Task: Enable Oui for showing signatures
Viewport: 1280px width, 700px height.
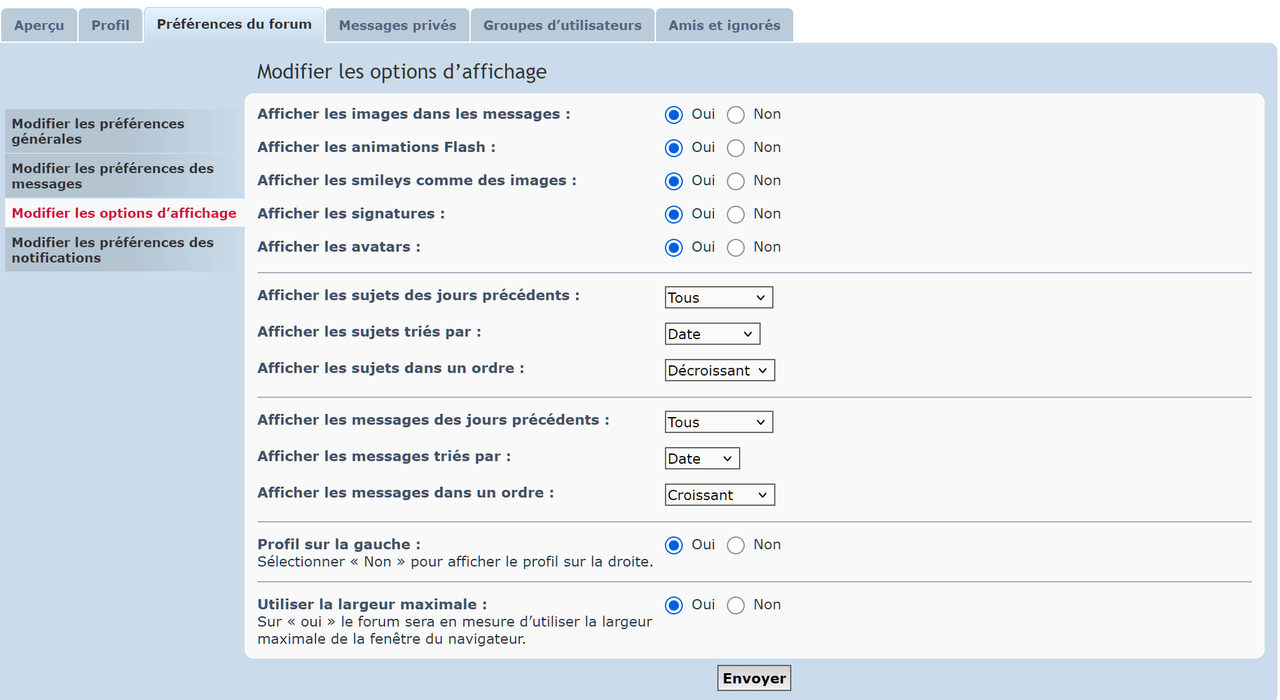Action: pyautogui.click(x=674, y=214)
